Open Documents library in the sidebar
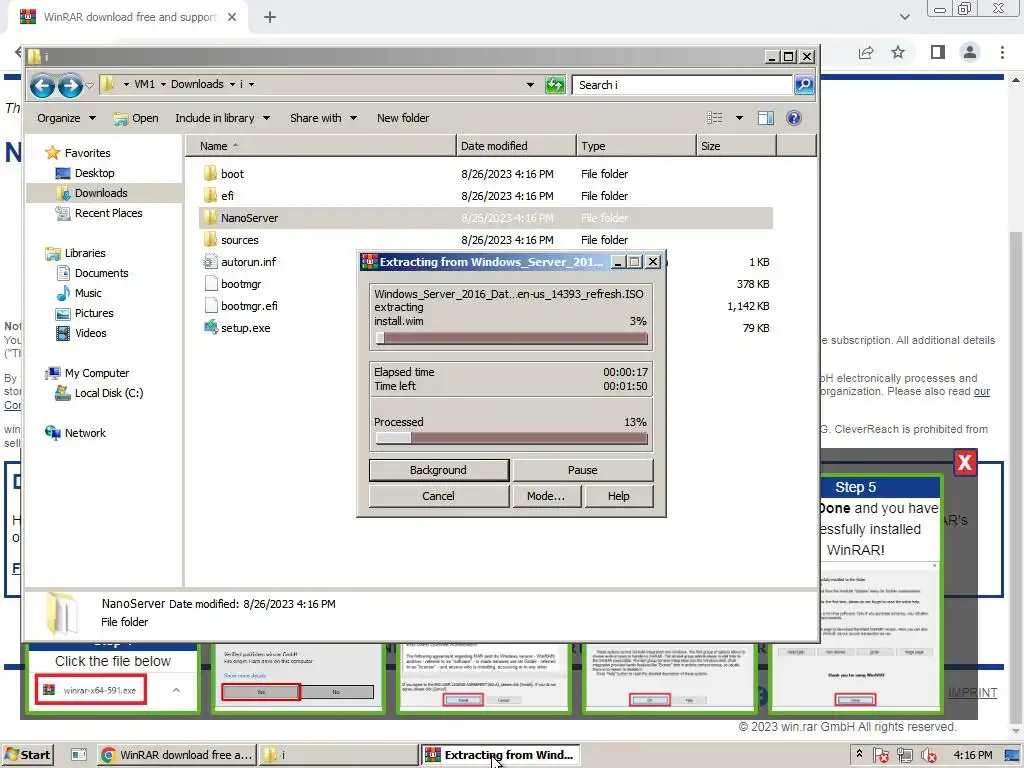The image size is (1024, 768). (92, 273)
